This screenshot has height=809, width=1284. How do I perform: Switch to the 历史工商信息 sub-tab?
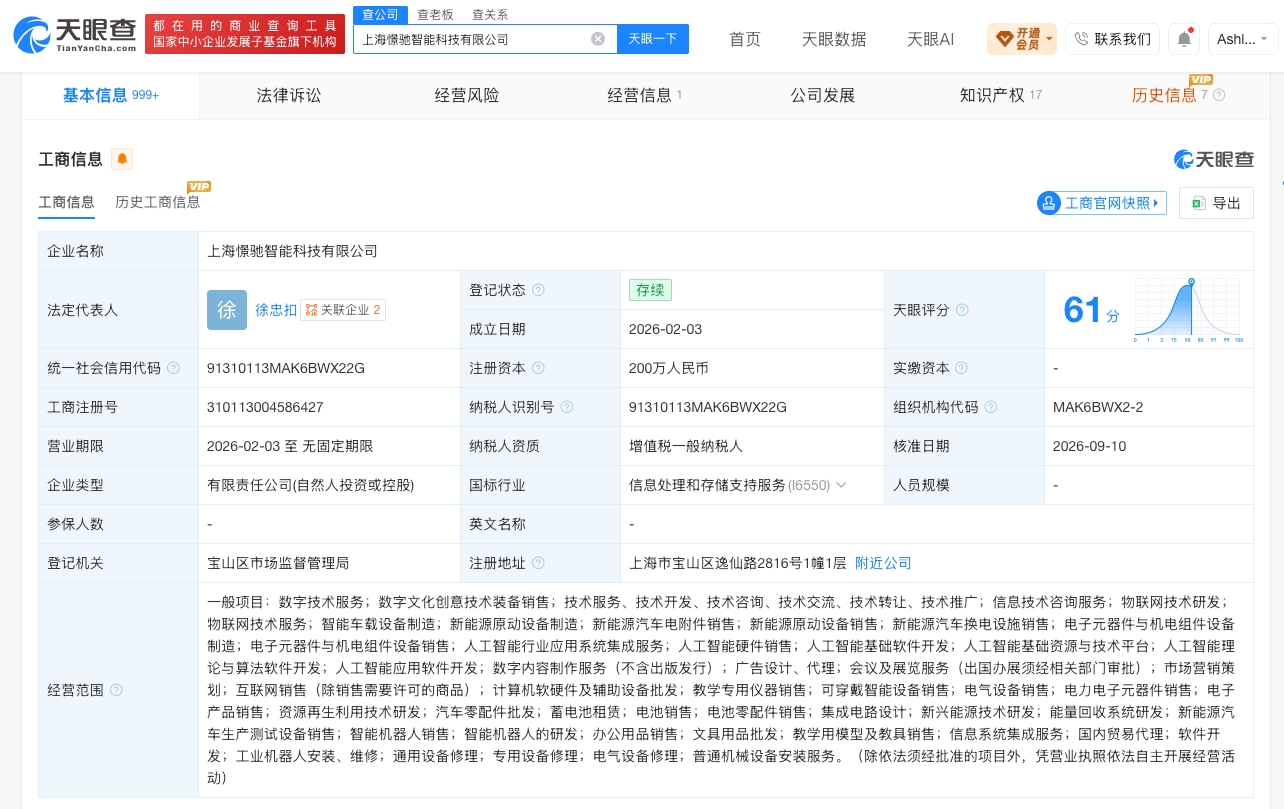point(158,202)
